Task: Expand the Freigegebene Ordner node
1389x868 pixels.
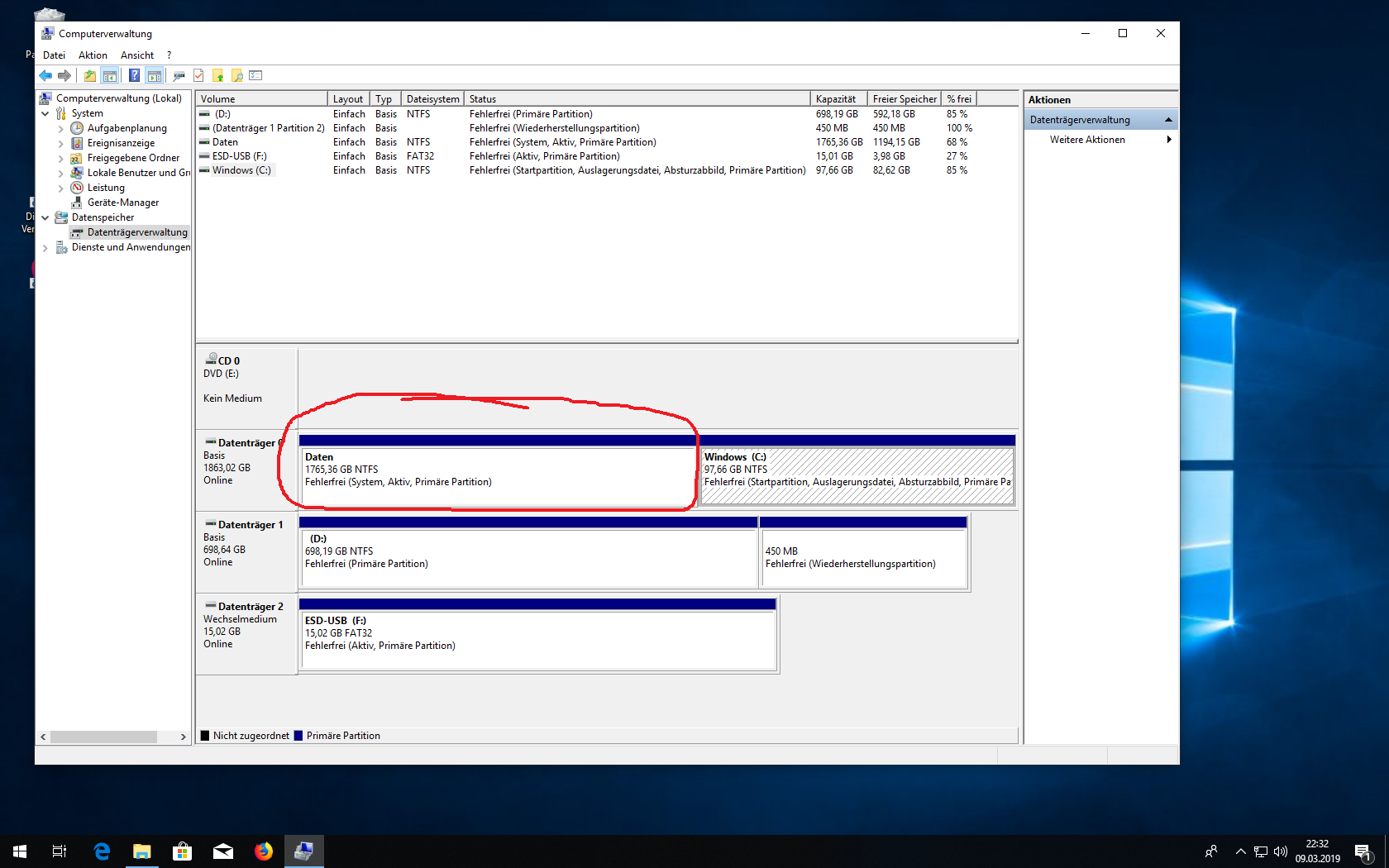Action: click(x=60, y=158)
